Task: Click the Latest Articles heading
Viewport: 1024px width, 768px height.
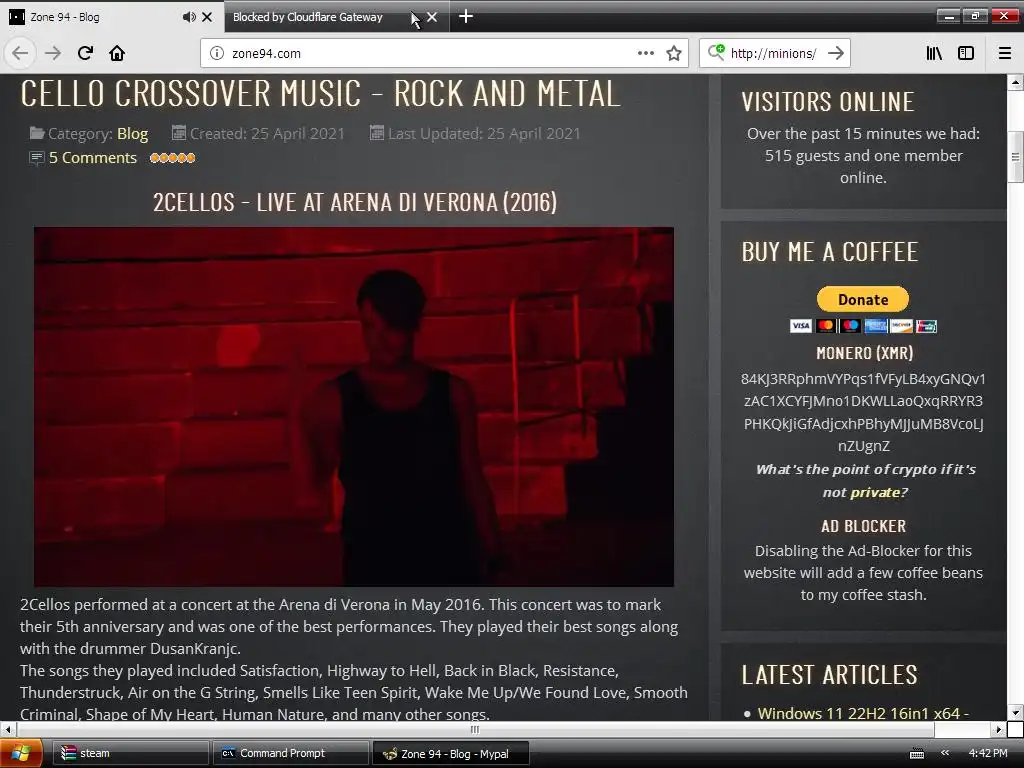Action: (x=829, y=675)
